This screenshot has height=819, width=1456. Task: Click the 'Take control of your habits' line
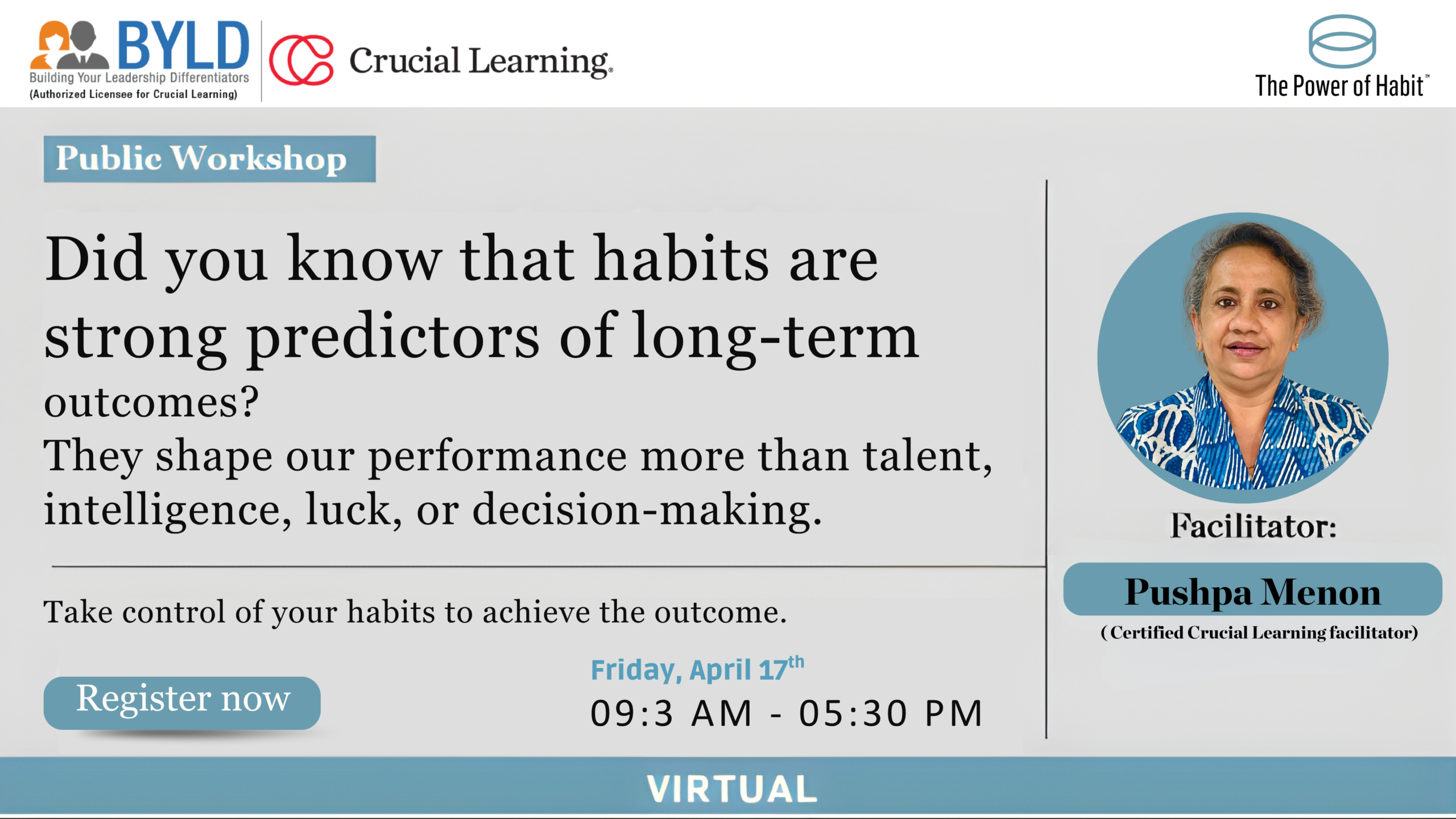coord(415,613)
